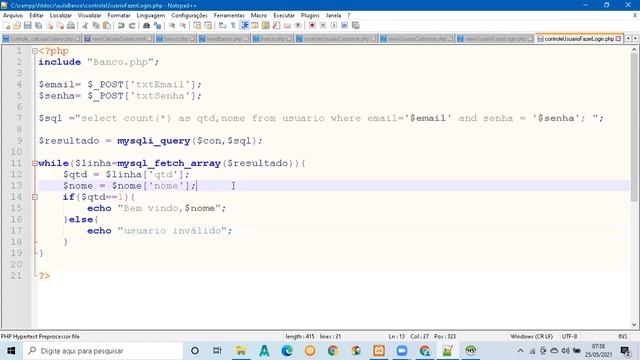Click the Paste clipboard toolbar icon

[x=107, y=25]
